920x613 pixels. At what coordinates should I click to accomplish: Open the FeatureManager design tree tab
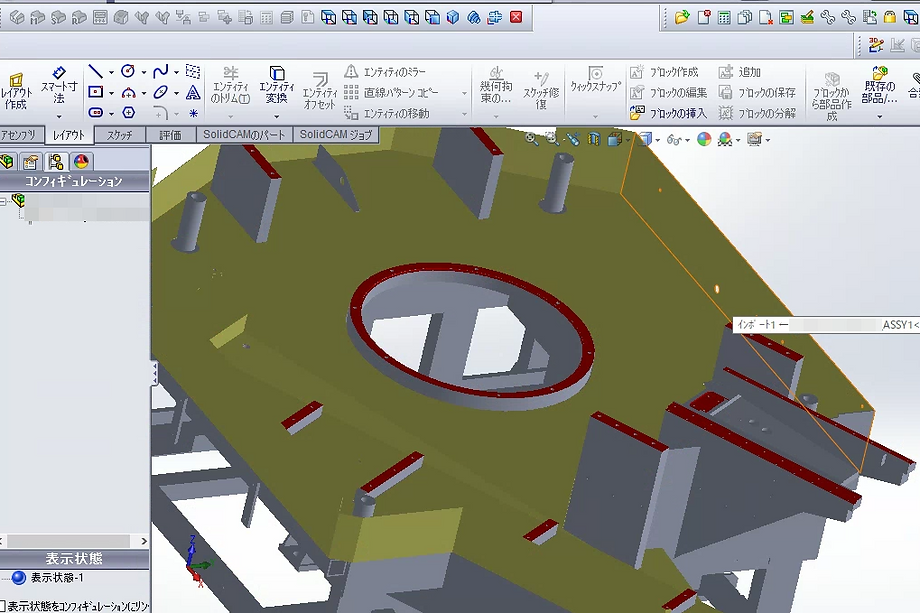pyautogui.click(x=7, y=161)
